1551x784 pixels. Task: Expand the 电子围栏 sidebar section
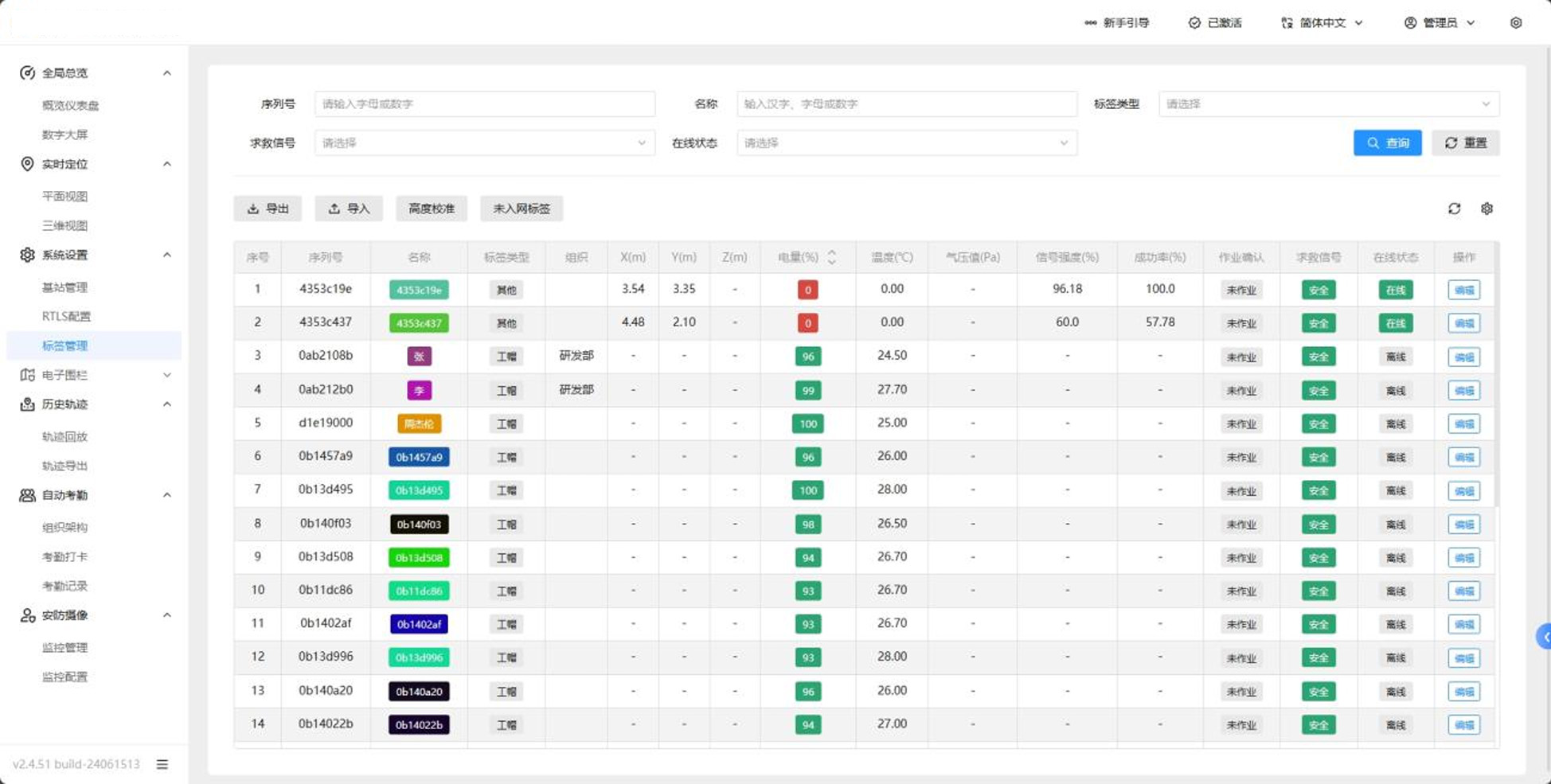tap(166, 375)
